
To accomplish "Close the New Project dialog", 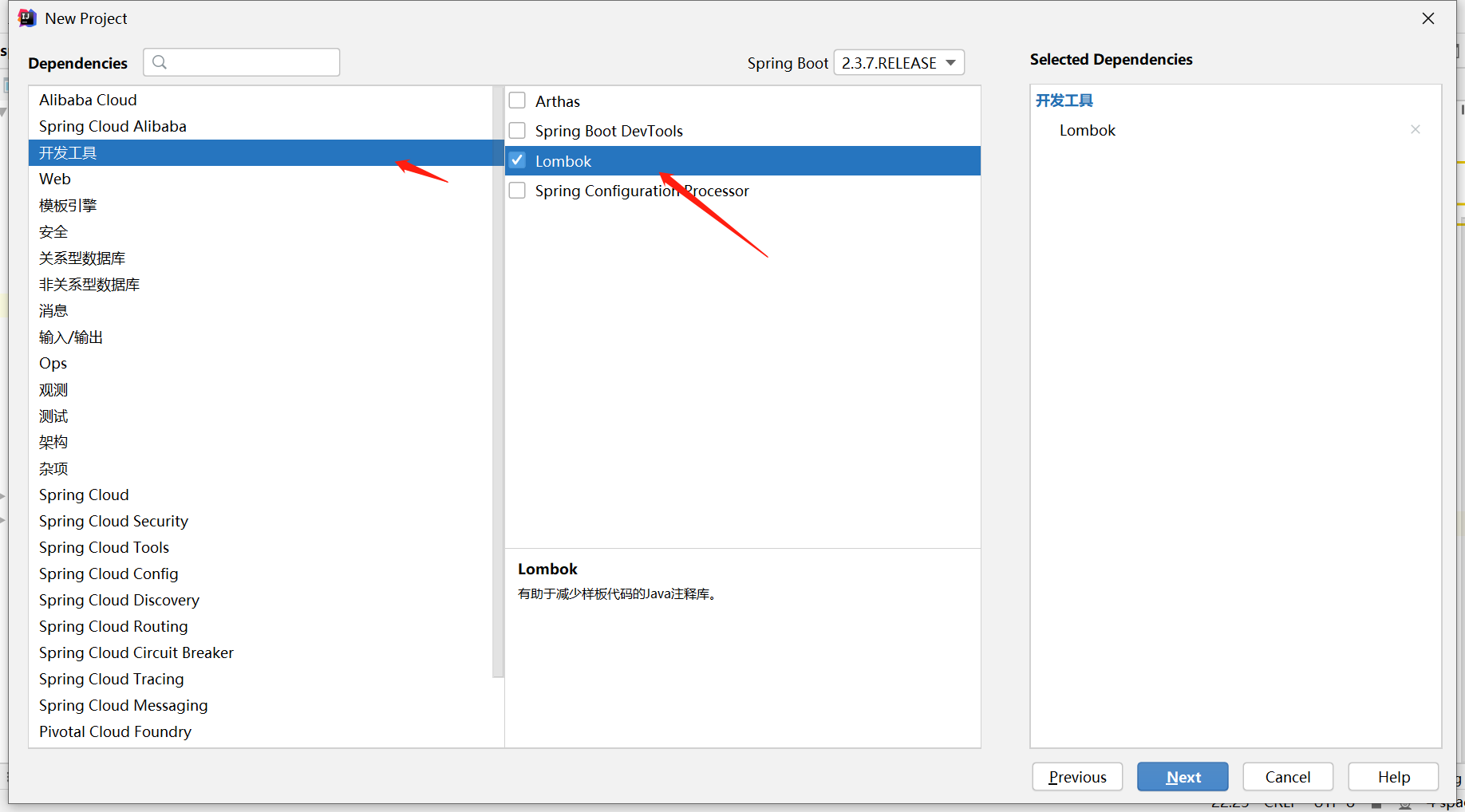I will (1428, 18).
